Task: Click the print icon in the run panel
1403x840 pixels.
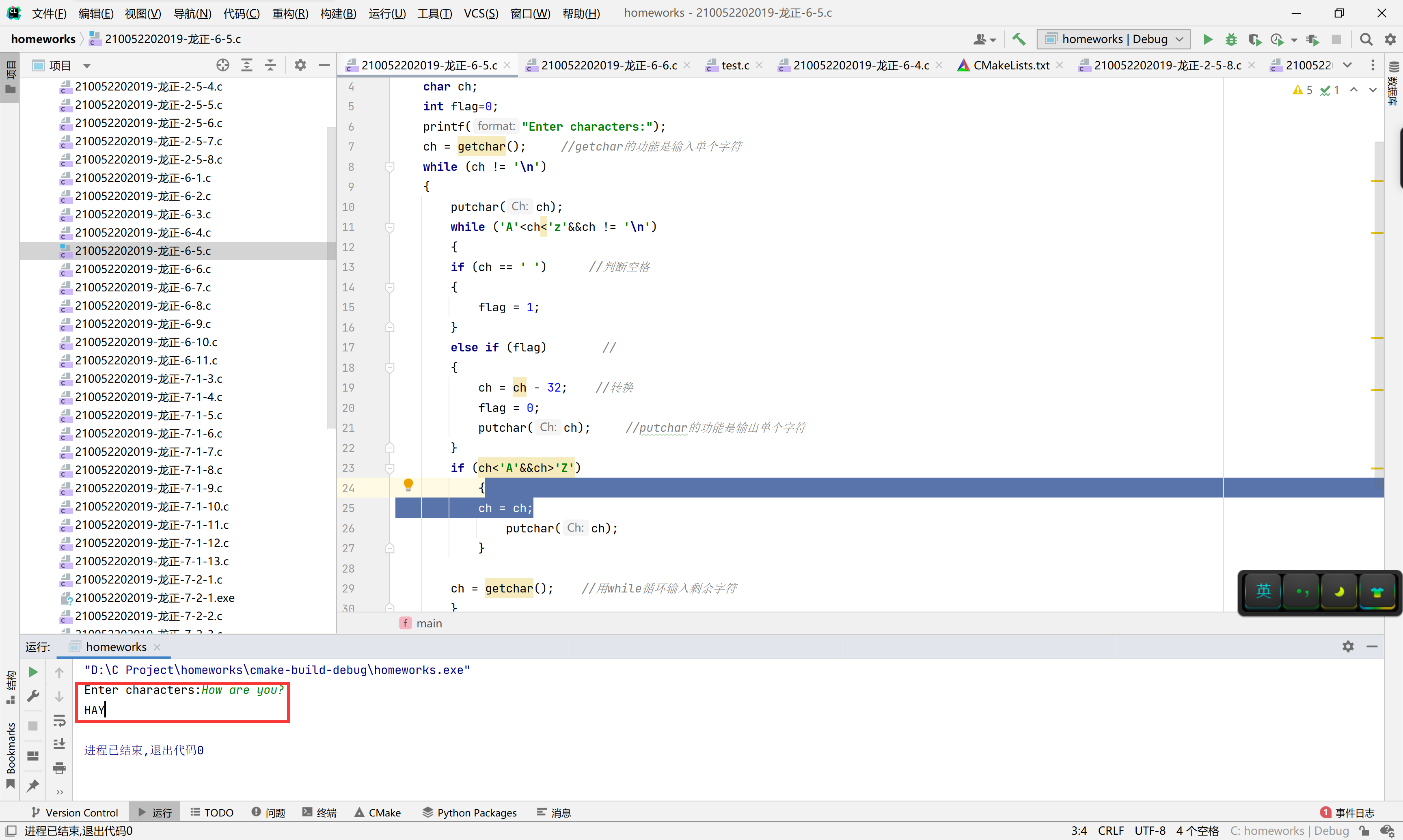Action: point(59,768)
